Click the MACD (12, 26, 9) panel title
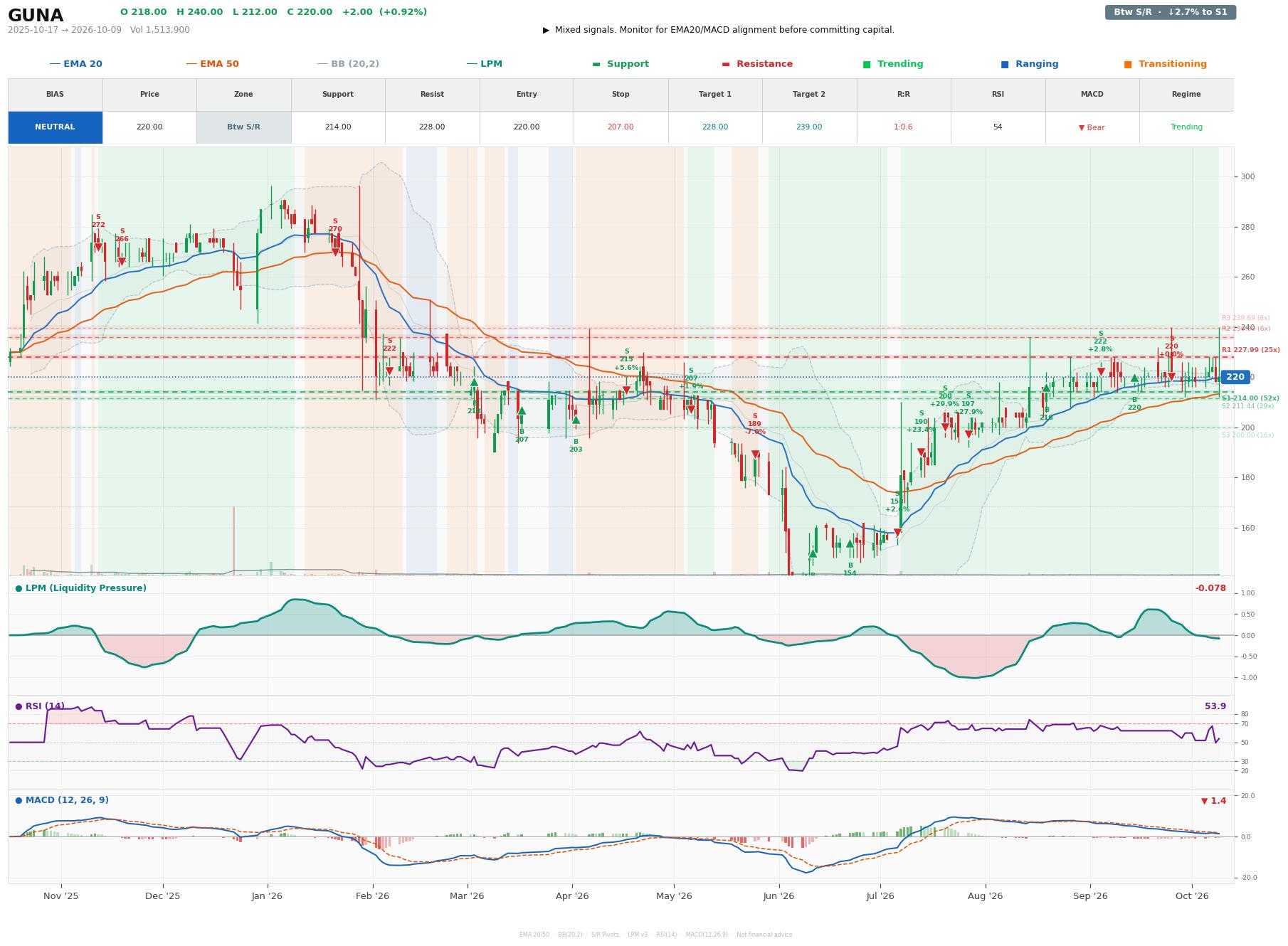 [x=67, y=800]
